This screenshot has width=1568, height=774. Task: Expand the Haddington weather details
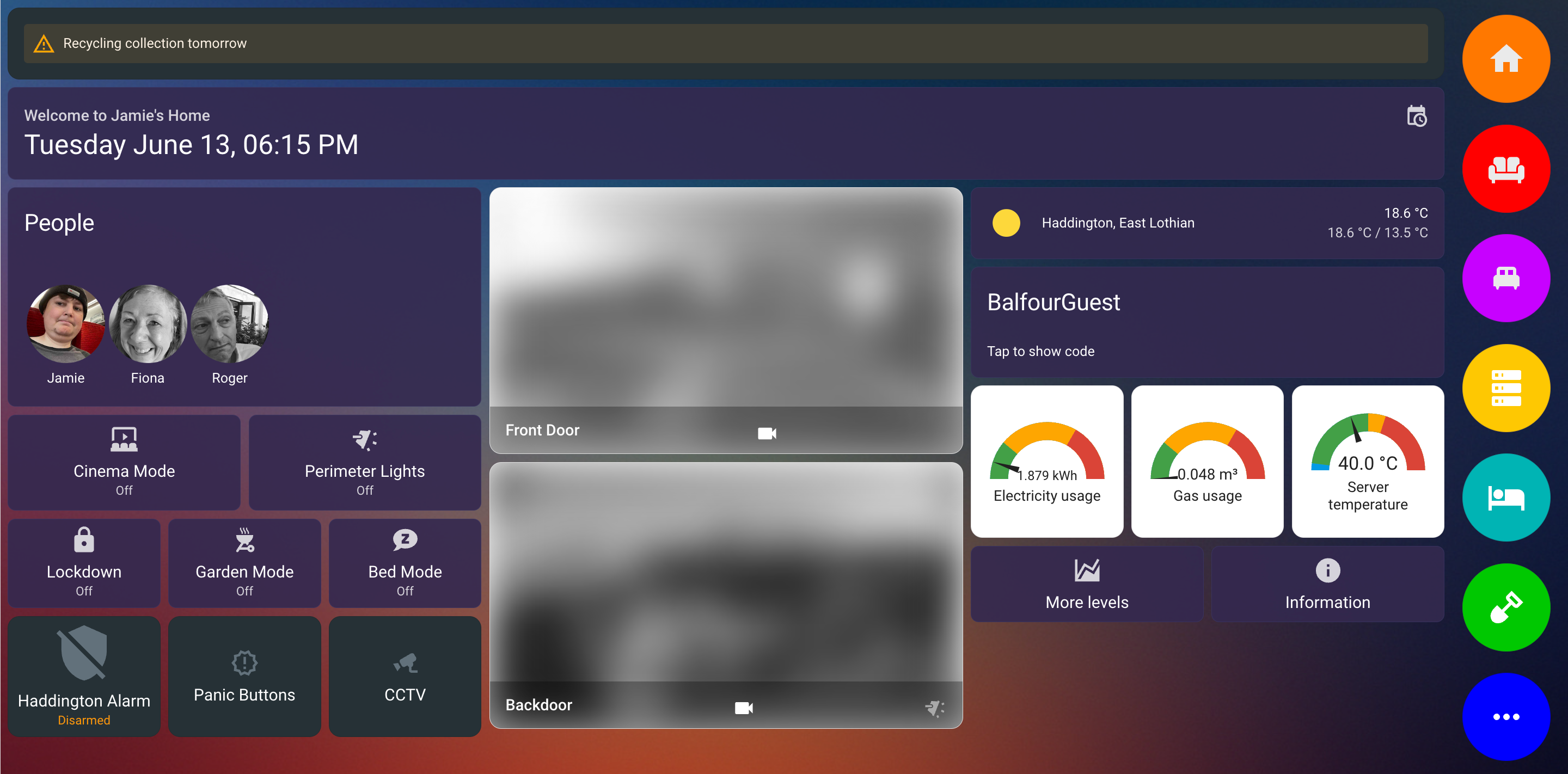click(x=1206, y=223)
